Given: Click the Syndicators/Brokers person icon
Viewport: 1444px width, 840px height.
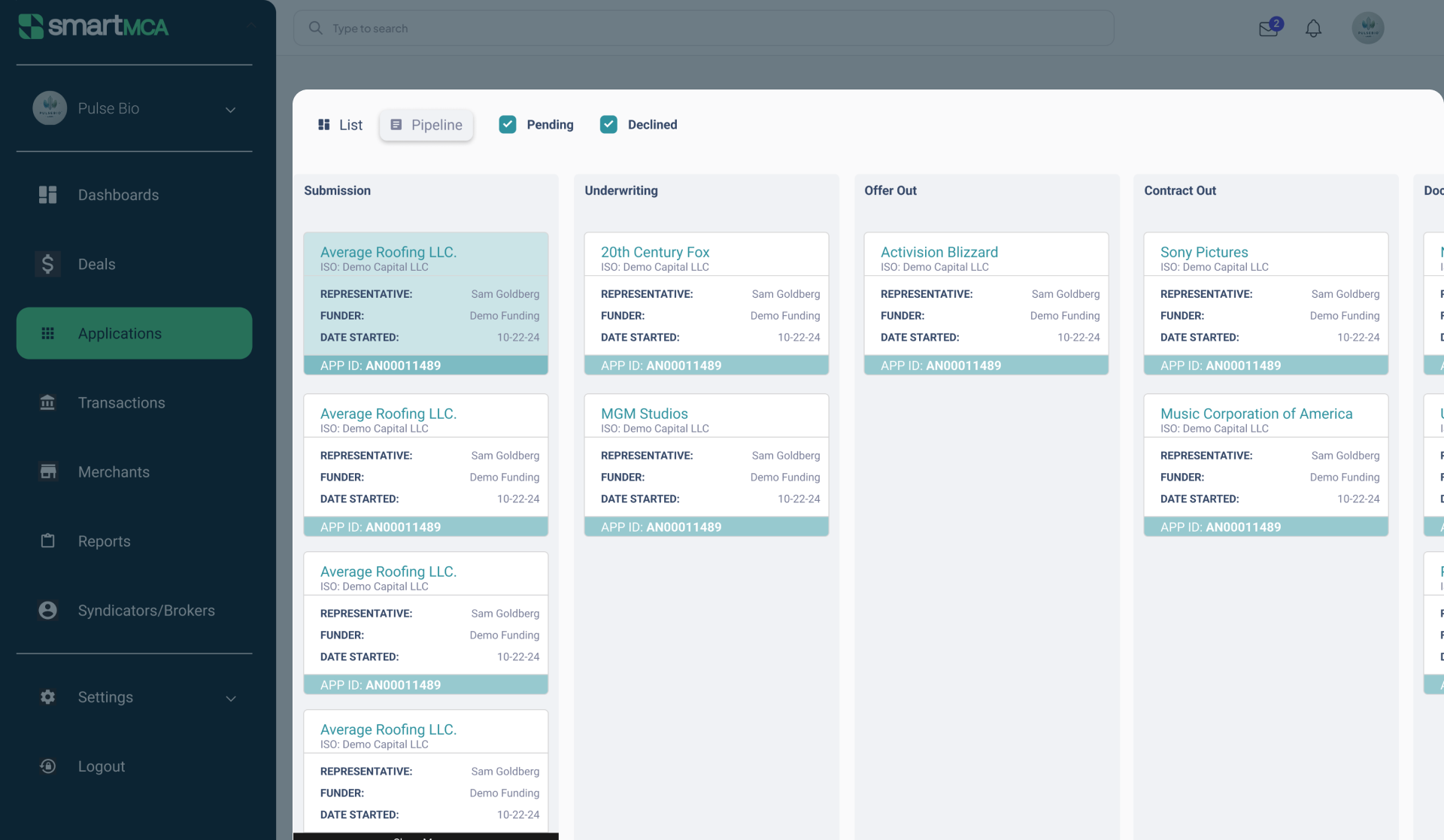Looking at the screenshot, I should pos(47,610).
